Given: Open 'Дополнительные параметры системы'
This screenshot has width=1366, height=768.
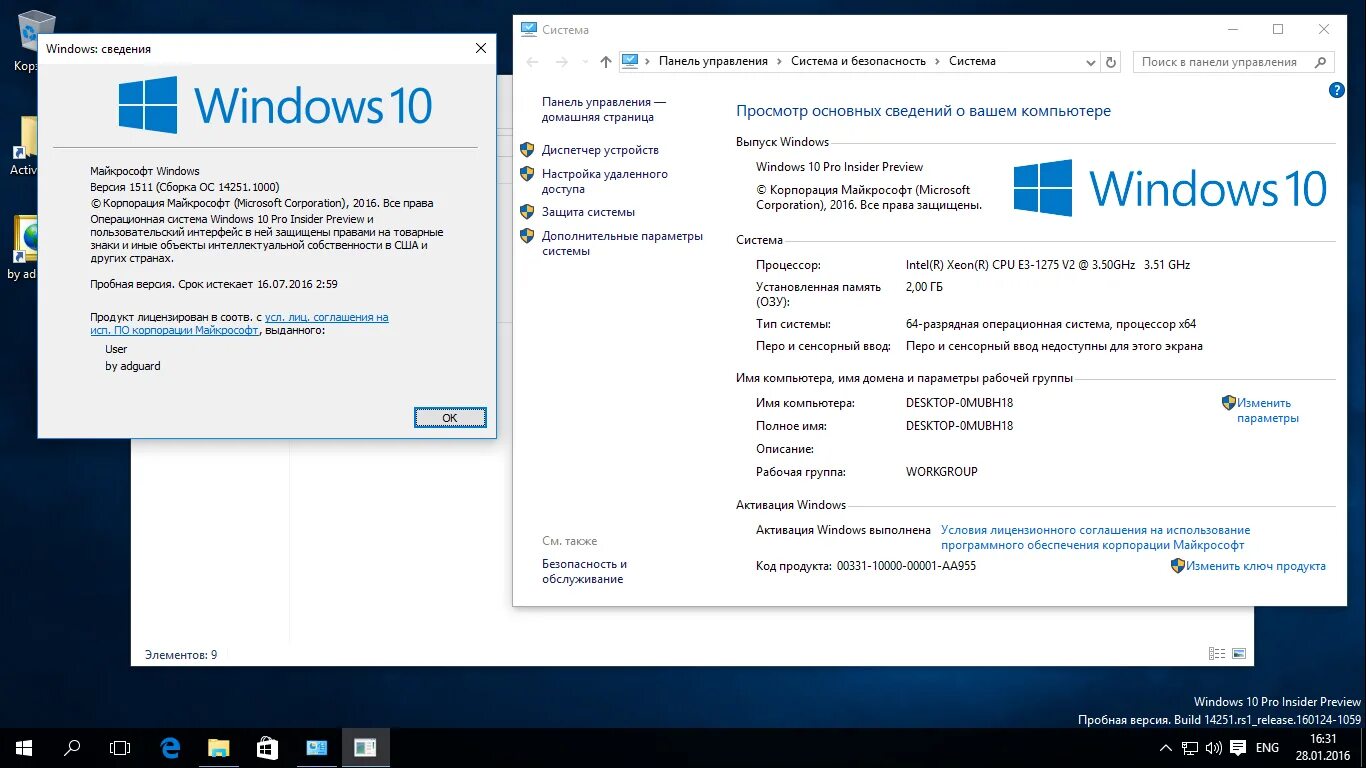Looking at the screenshot, I should [622, 244].
